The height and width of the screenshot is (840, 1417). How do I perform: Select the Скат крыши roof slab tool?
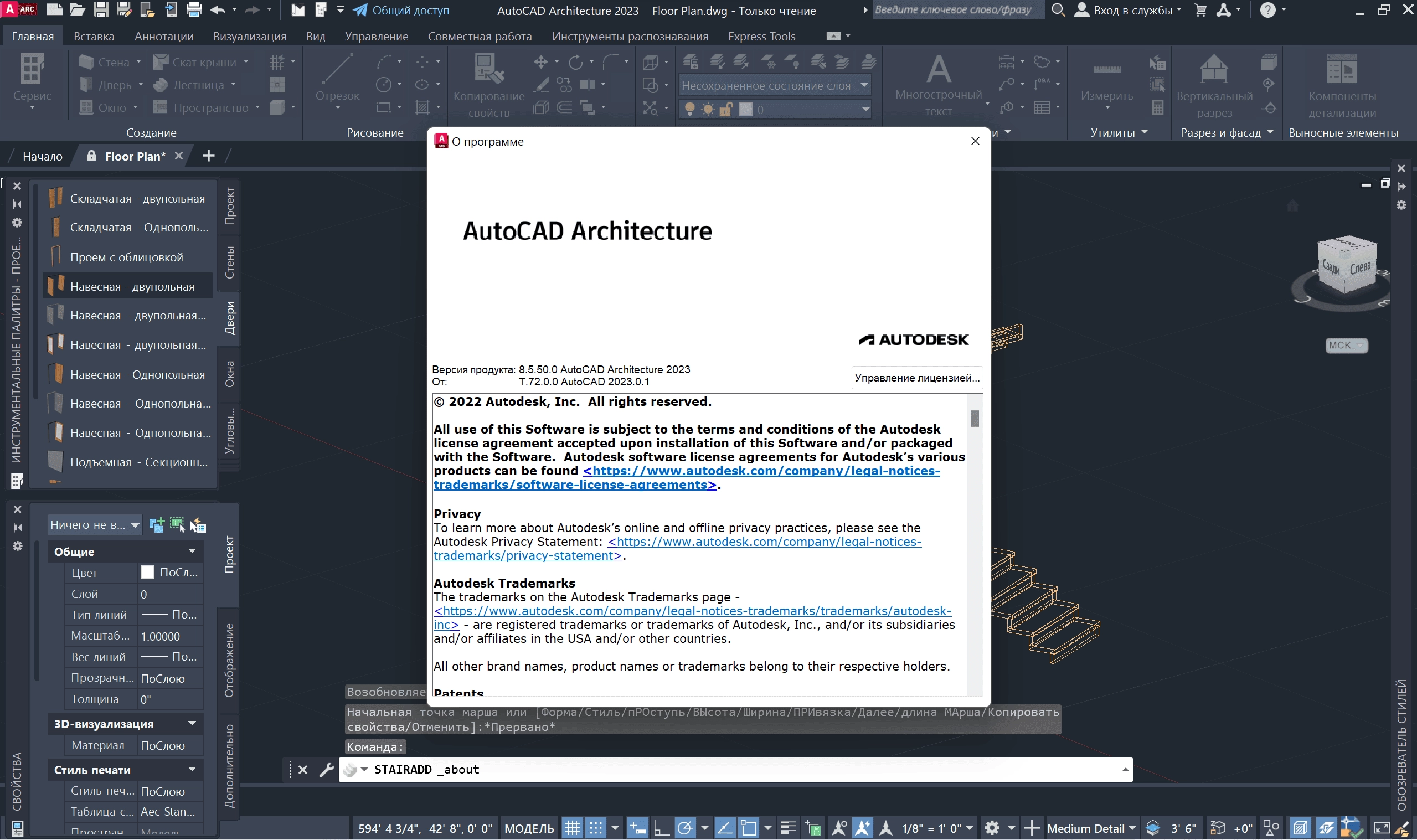click(x=196, y=61)
